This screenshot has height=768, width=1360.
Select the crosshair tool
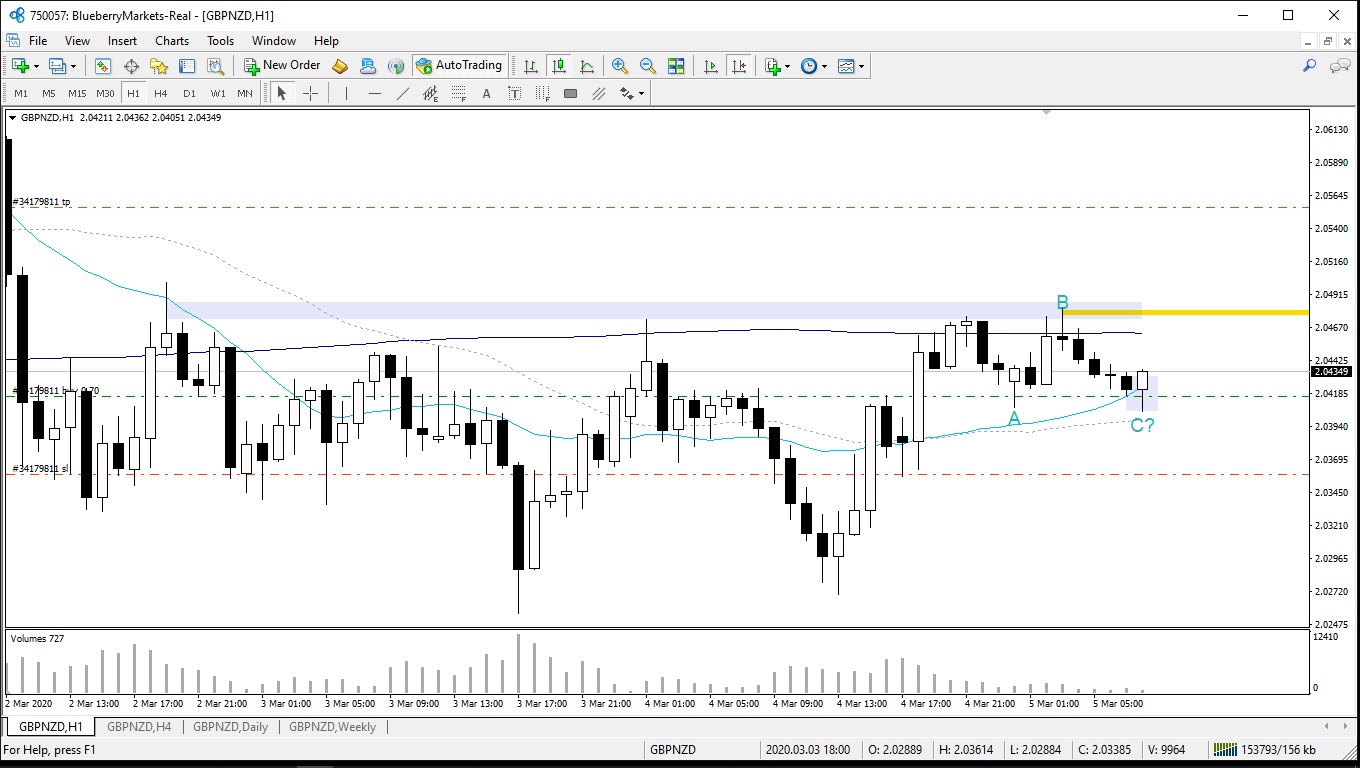click(x=311, y=93)
